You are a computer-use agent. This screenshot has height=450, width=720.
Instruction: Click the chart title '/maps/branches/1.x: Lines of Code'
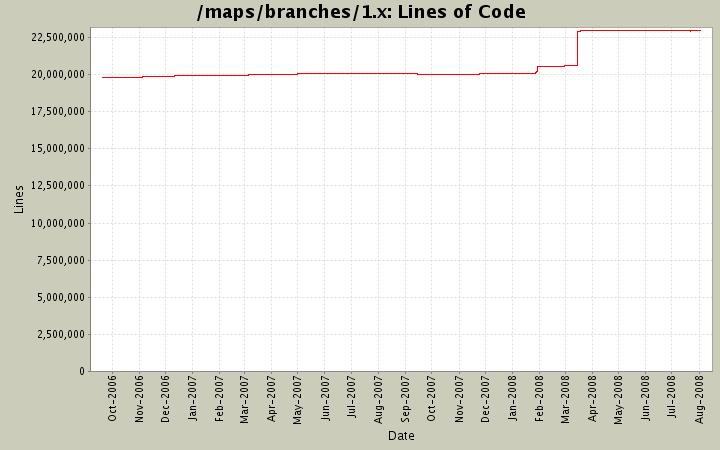click(361, 12)
